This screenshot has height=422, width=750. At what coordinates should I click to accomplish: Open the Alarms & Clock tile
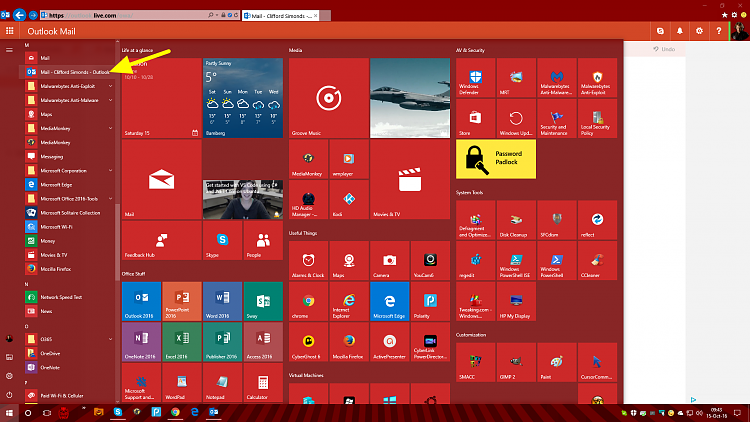308,260
